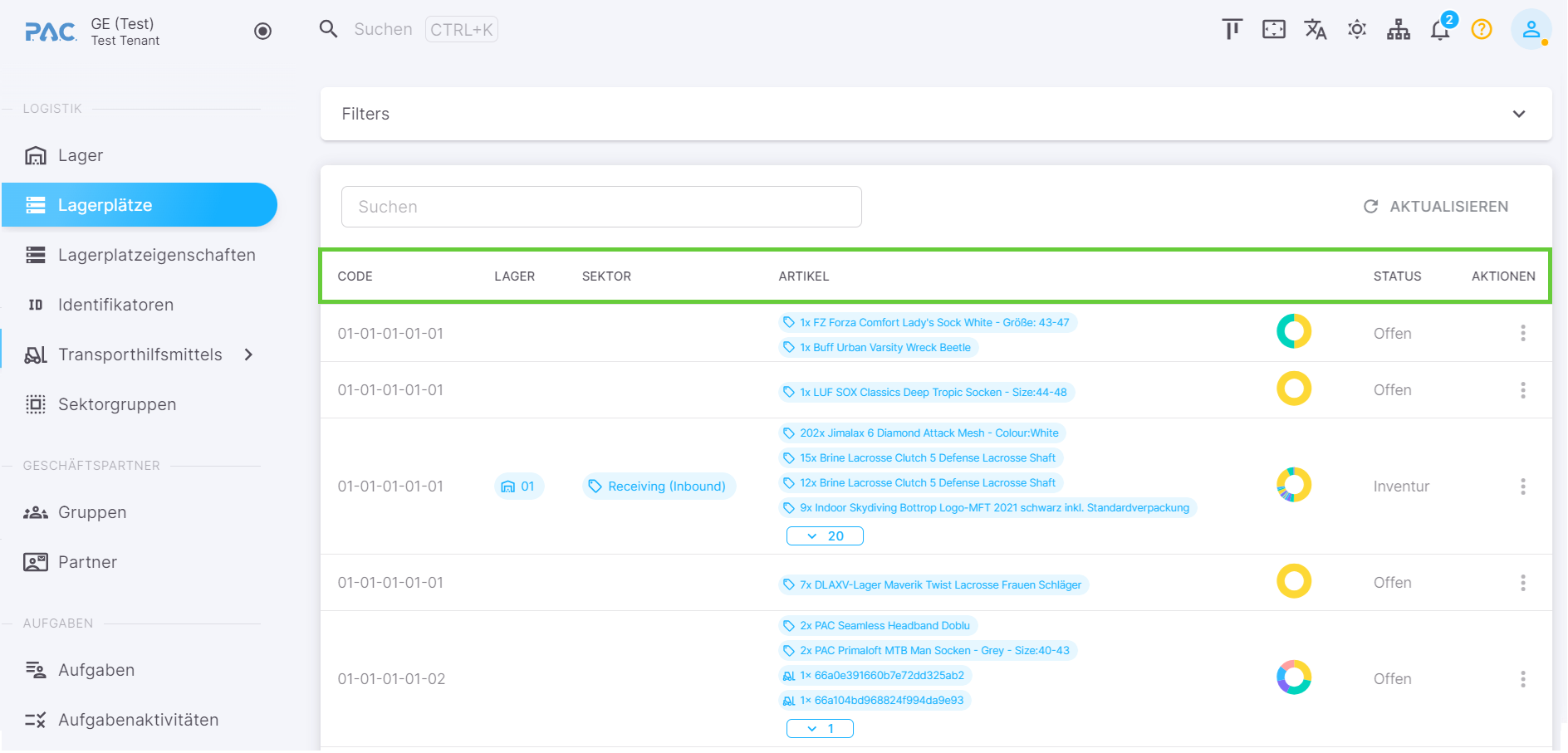The image size is (1568, 753).
Task: Open the user profile avatar
Action: (x=1531, y=30)
